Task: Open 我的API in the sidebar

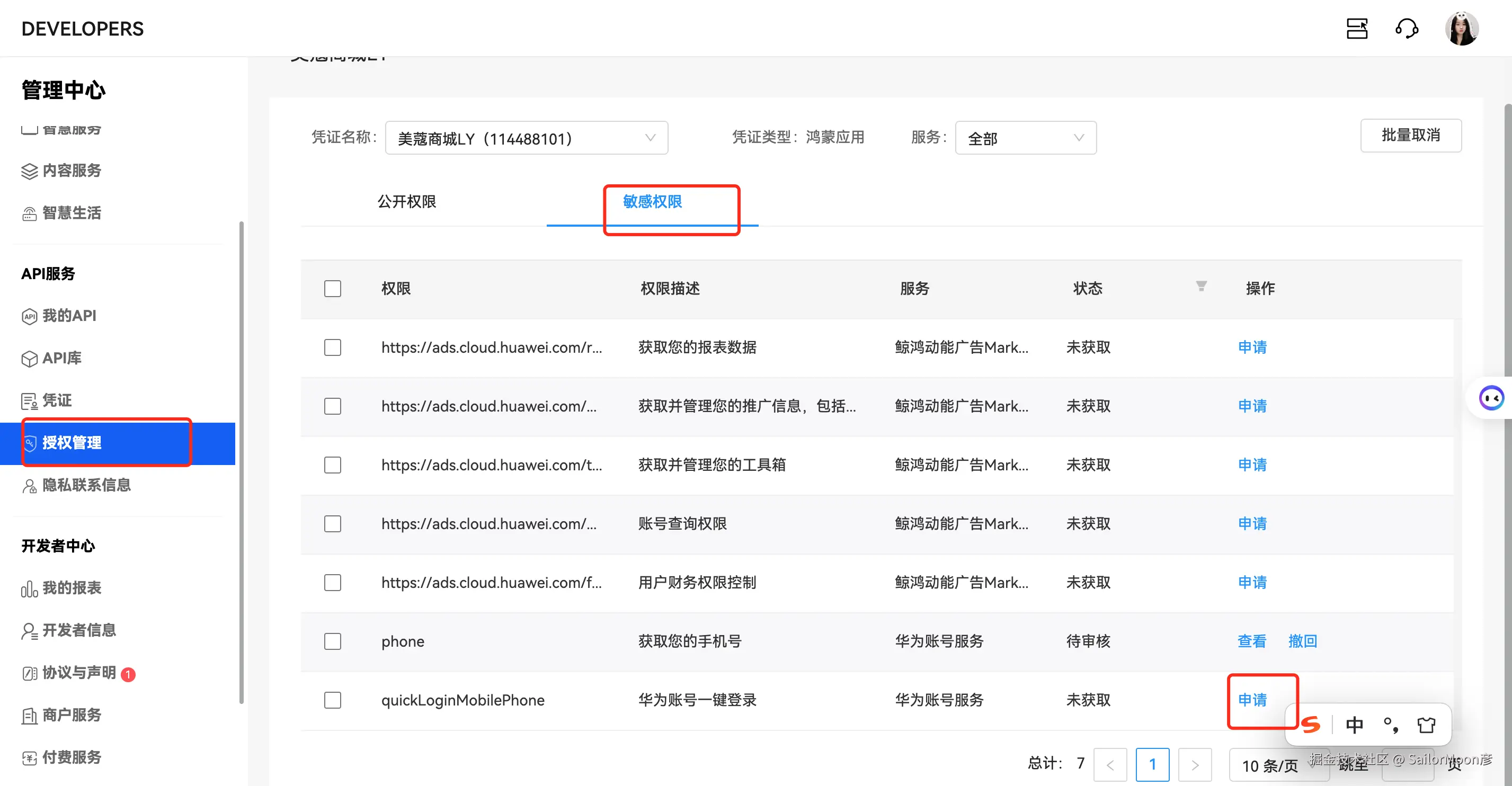Action: (69, 316)
